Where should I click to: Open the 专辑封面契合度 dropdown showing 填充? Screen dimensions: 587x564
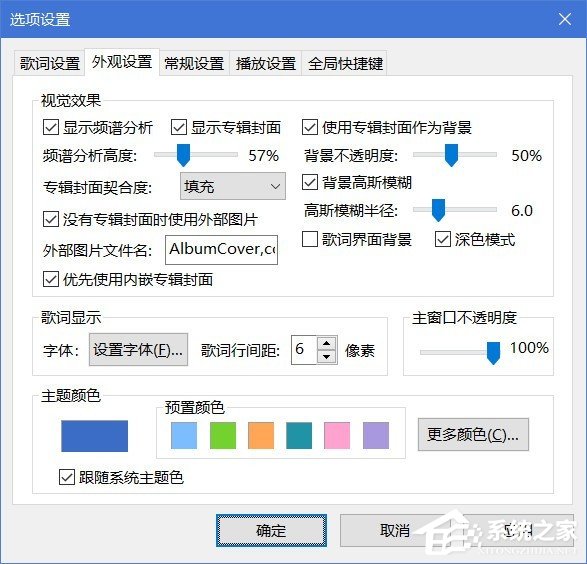[x=233, y=186]
